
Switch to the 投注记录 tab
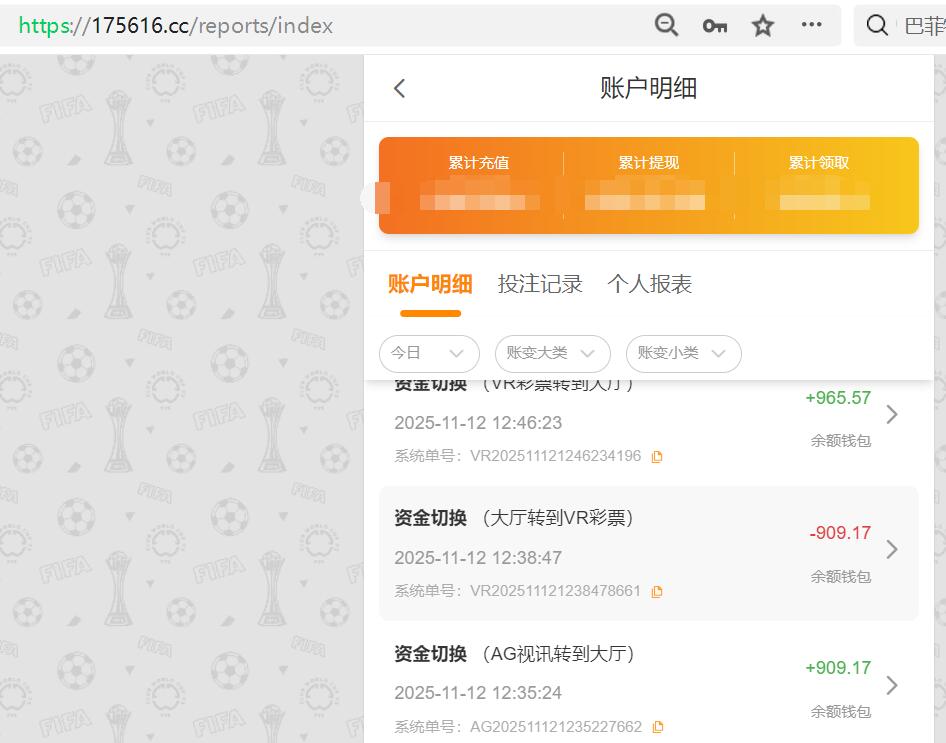click(540, 284)
